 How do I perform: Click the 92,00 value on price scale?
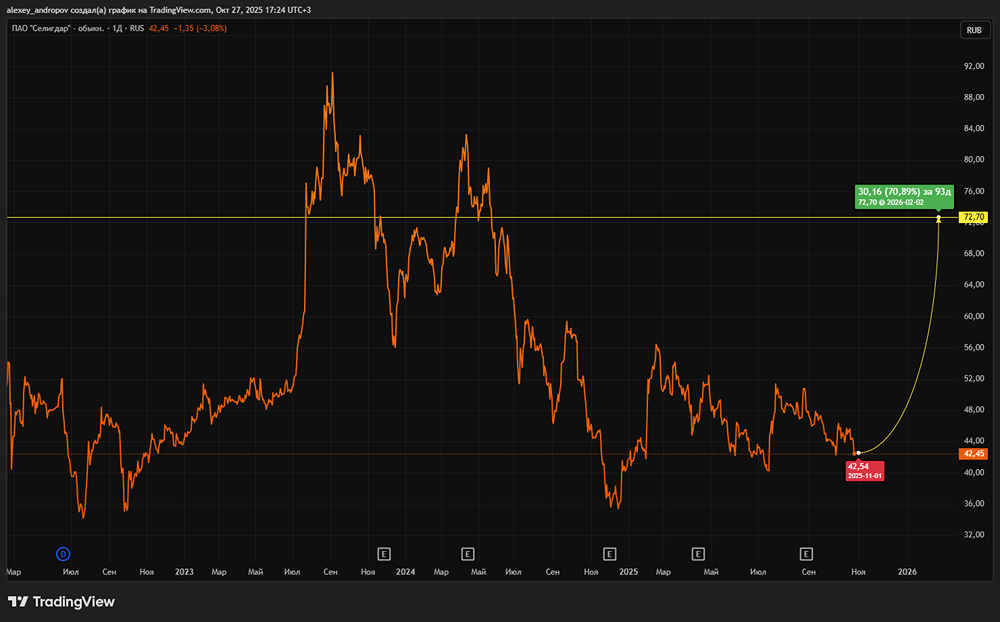[x=974, y=66]
